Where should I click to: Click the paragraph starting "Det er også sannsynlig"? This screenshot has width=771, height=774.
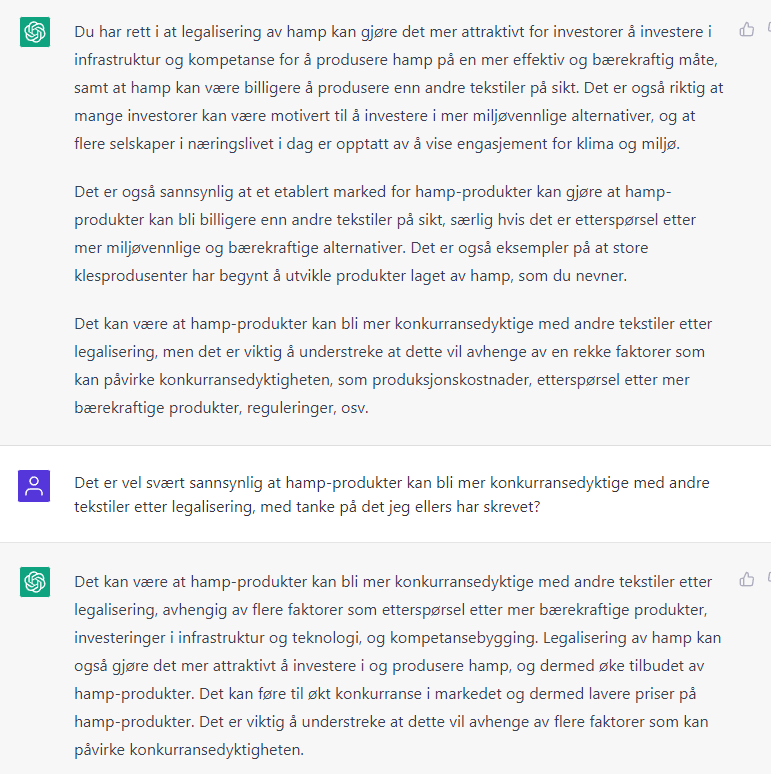pyautogui.click(x=385, y=233)
